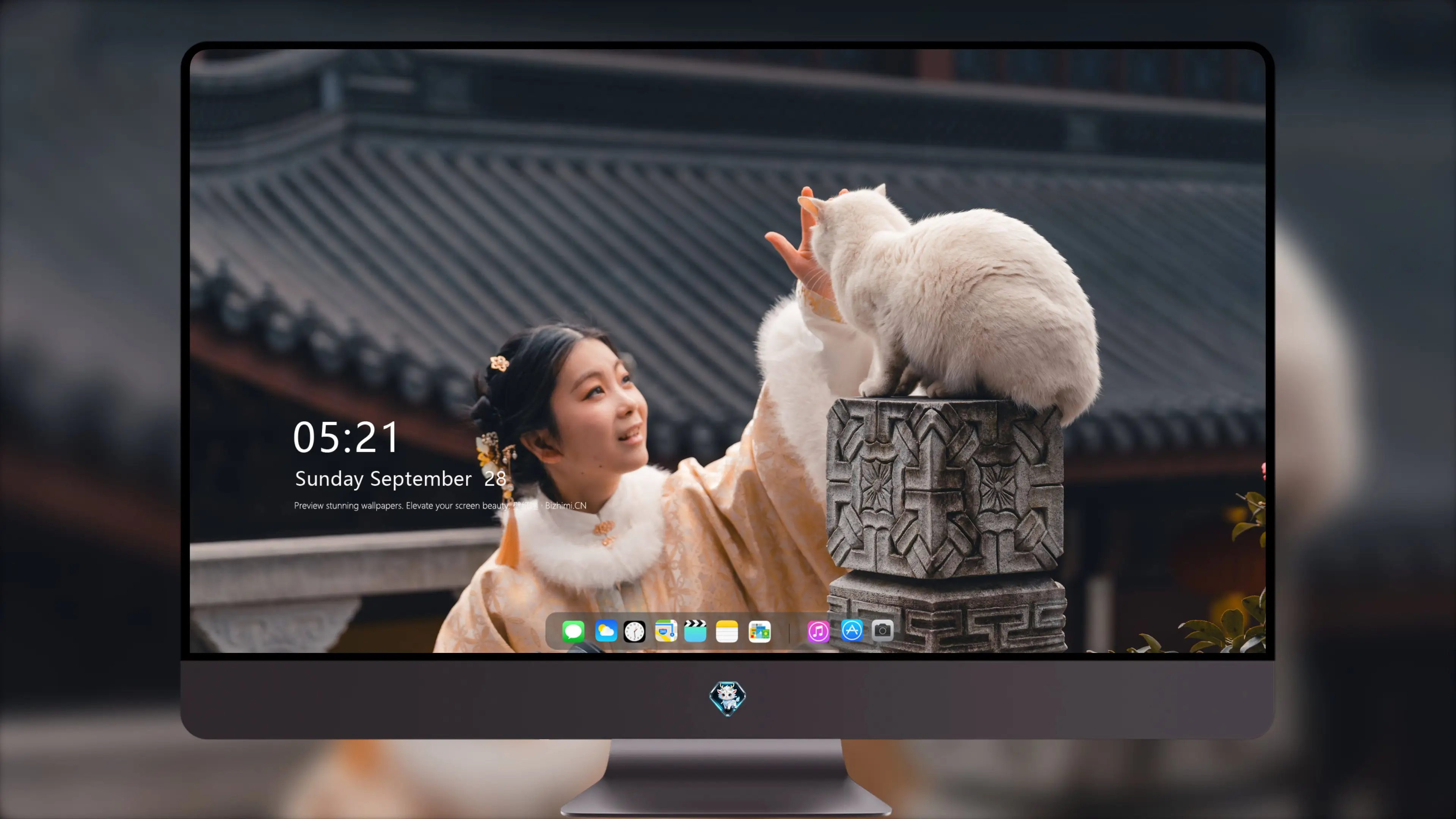Viewport: 1456px width, 819px height.
Task: Open the Camera app in dock
Action: pos(882,630)
